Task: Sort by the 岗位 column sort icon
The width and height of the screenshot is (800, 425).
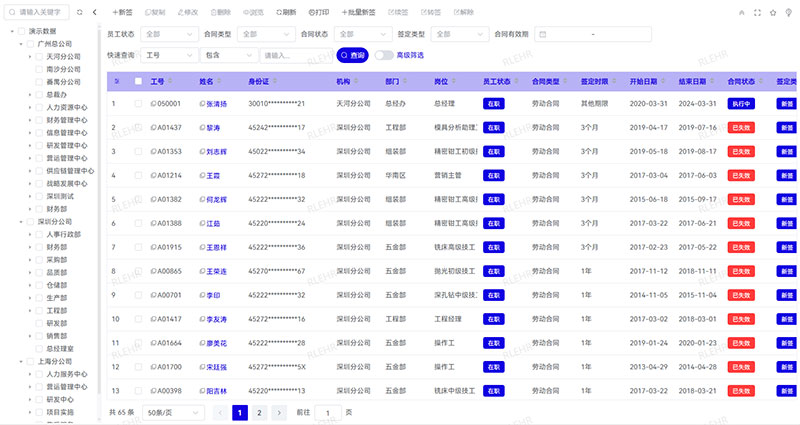Action: [x=454, y=81]
